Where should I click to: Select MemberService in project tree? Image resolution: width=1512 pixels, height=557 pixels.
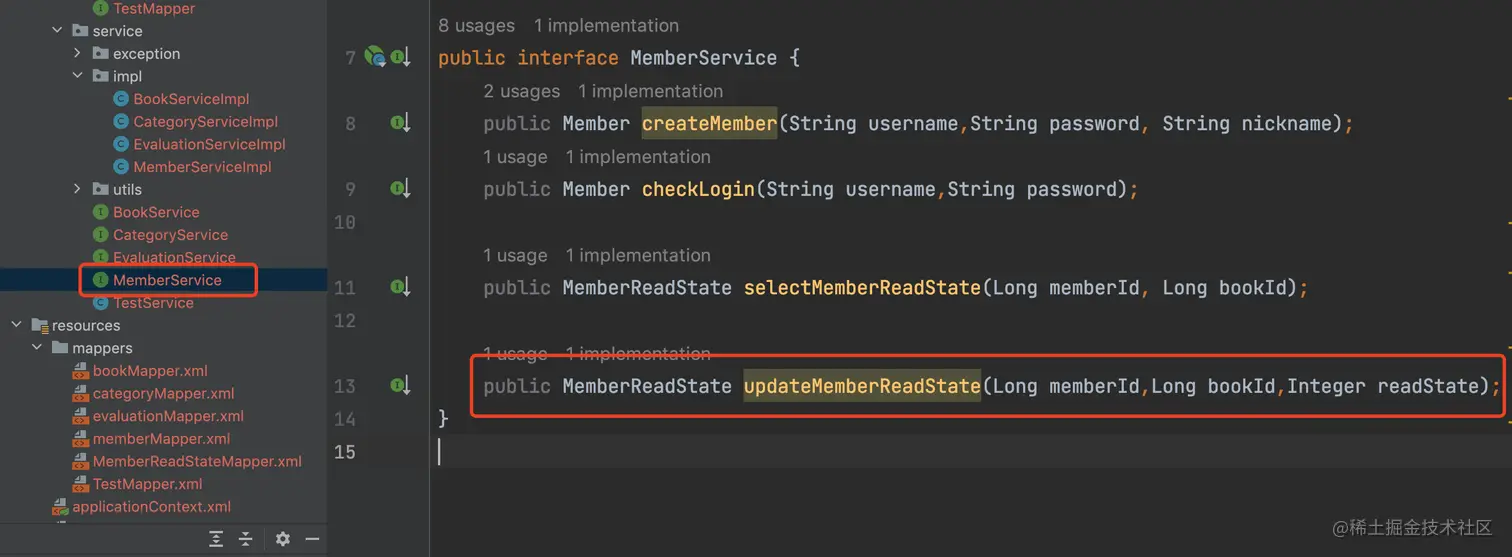click(x=167, y=280)
